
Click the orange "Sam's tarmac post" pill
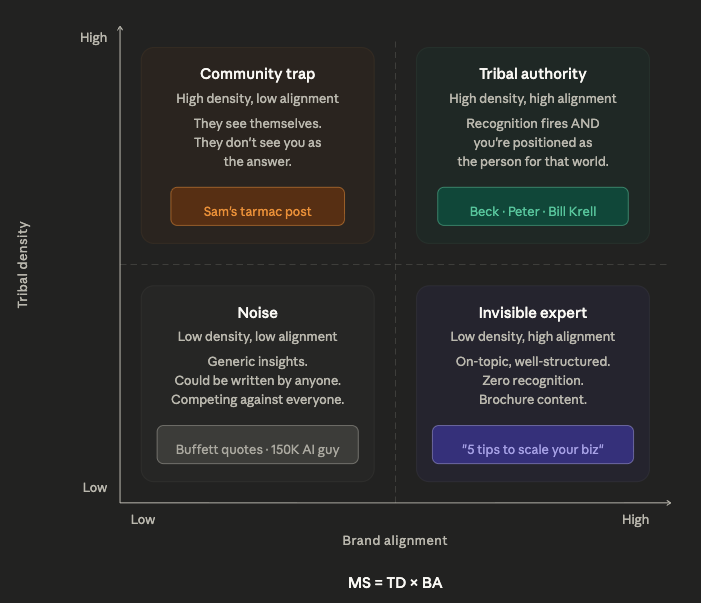257,211
